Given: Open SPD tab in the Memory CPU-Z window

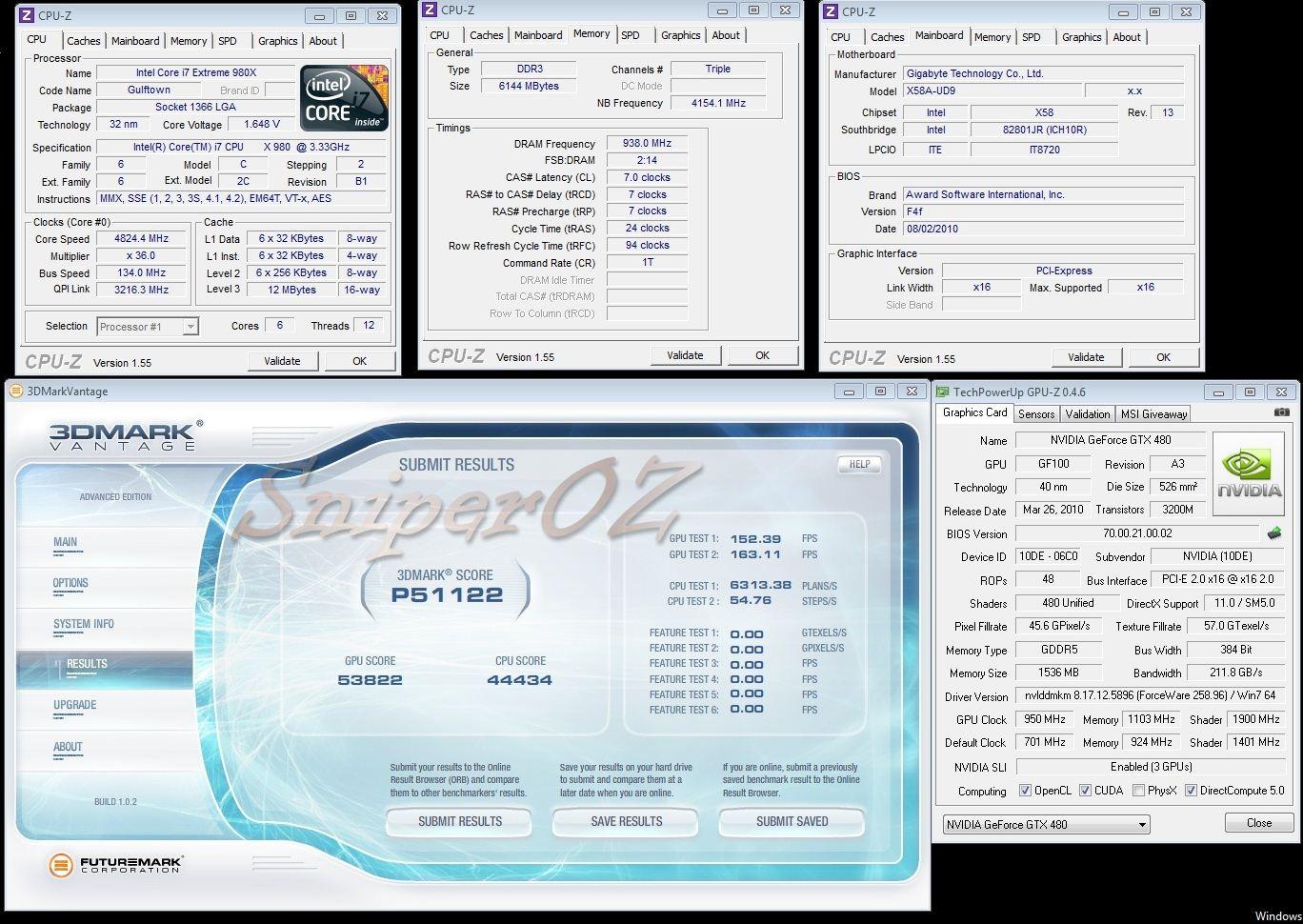Looking at the screenshot, I should coord(631,35).
